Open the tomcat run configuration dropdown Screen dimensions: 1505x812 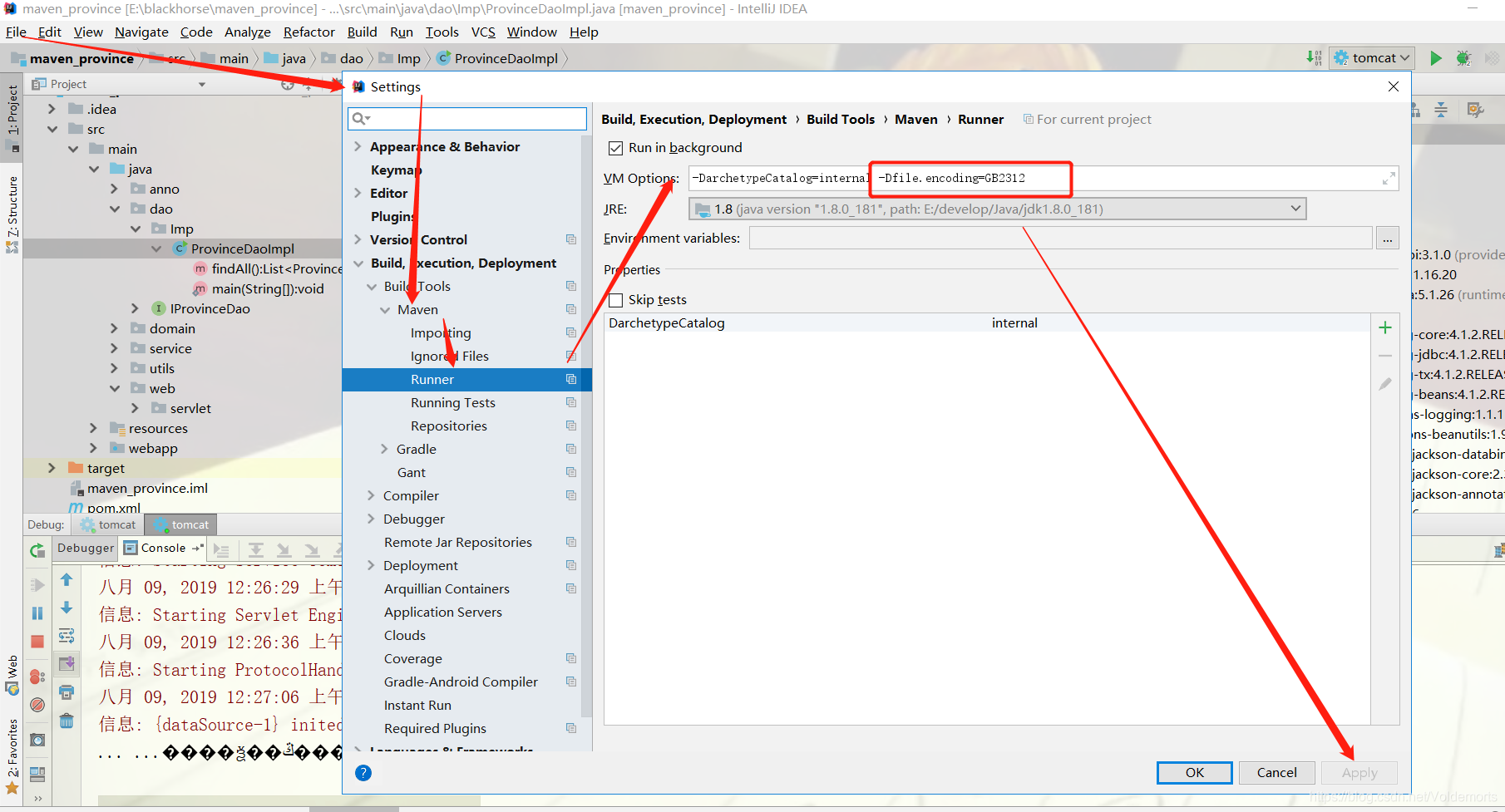1372,58
